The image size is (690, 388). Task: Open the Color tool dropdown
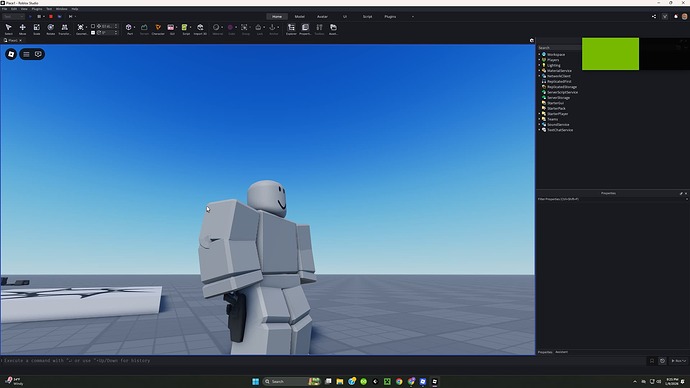(236, 27)
